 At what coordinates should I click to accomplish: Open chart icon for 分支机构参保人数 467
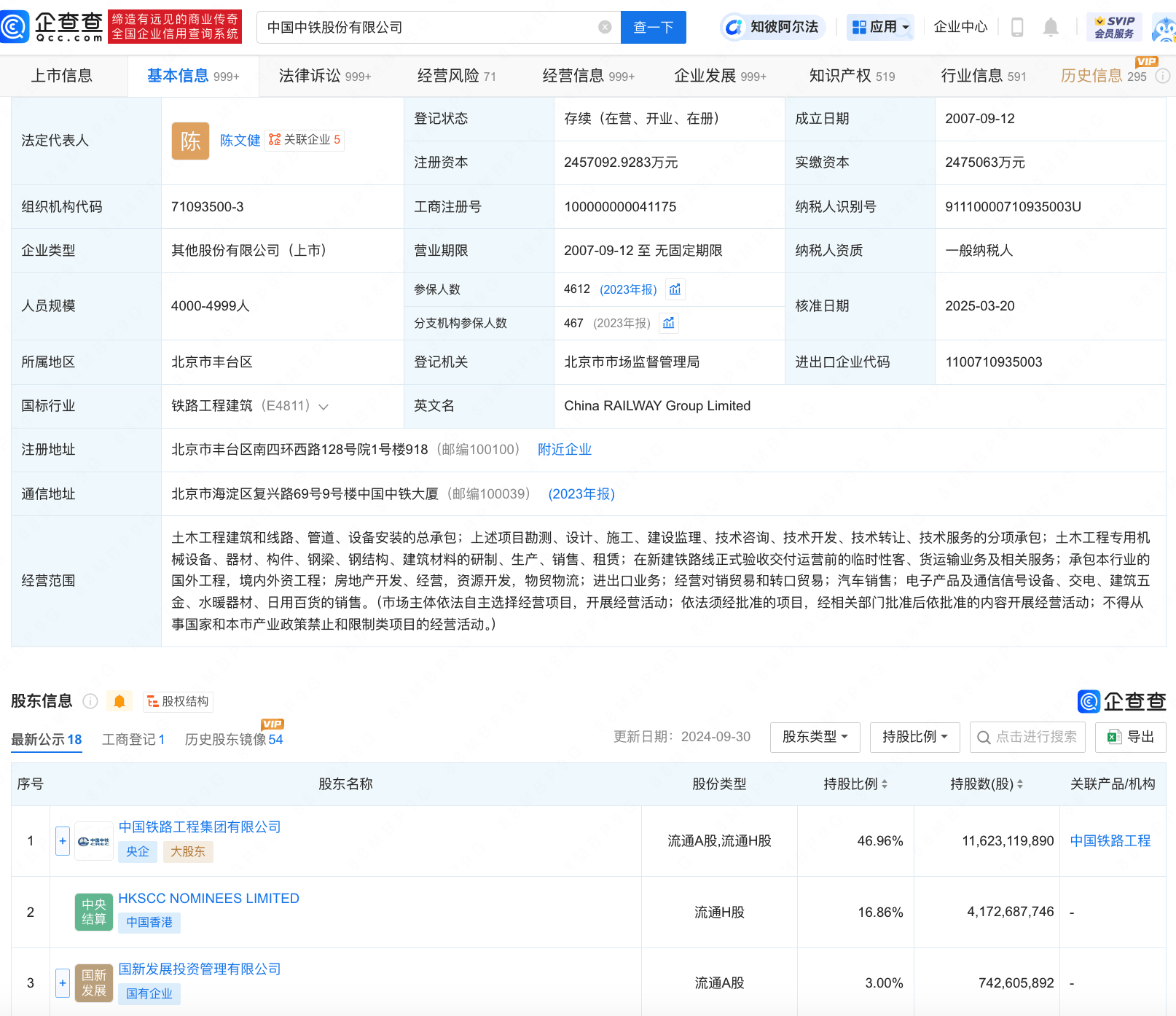pos(669,323)
